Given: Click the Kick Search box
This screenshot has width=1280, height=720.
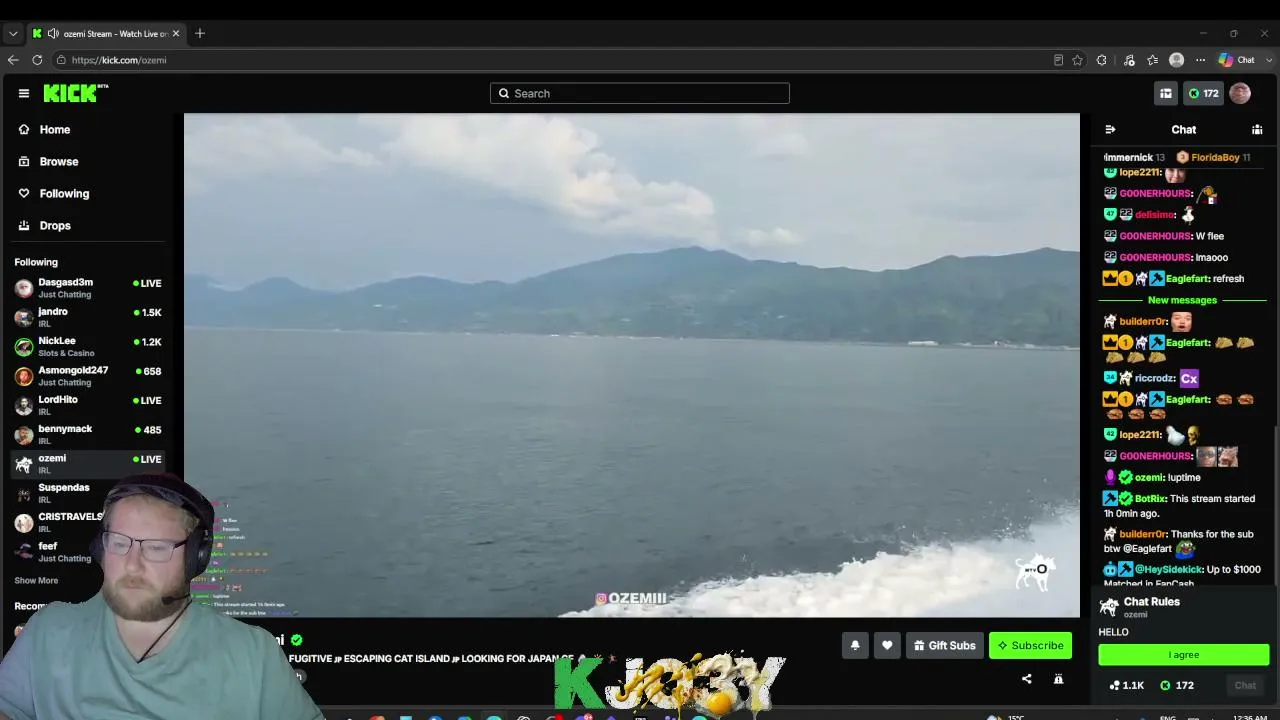Looking at the screenshot, I should 640,93.
